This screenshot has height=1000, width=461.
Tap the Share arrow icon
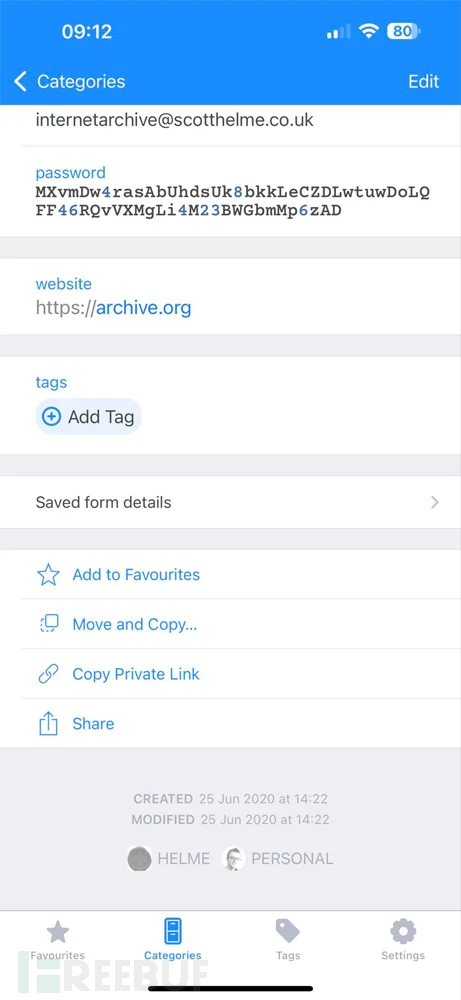[48, 723]
